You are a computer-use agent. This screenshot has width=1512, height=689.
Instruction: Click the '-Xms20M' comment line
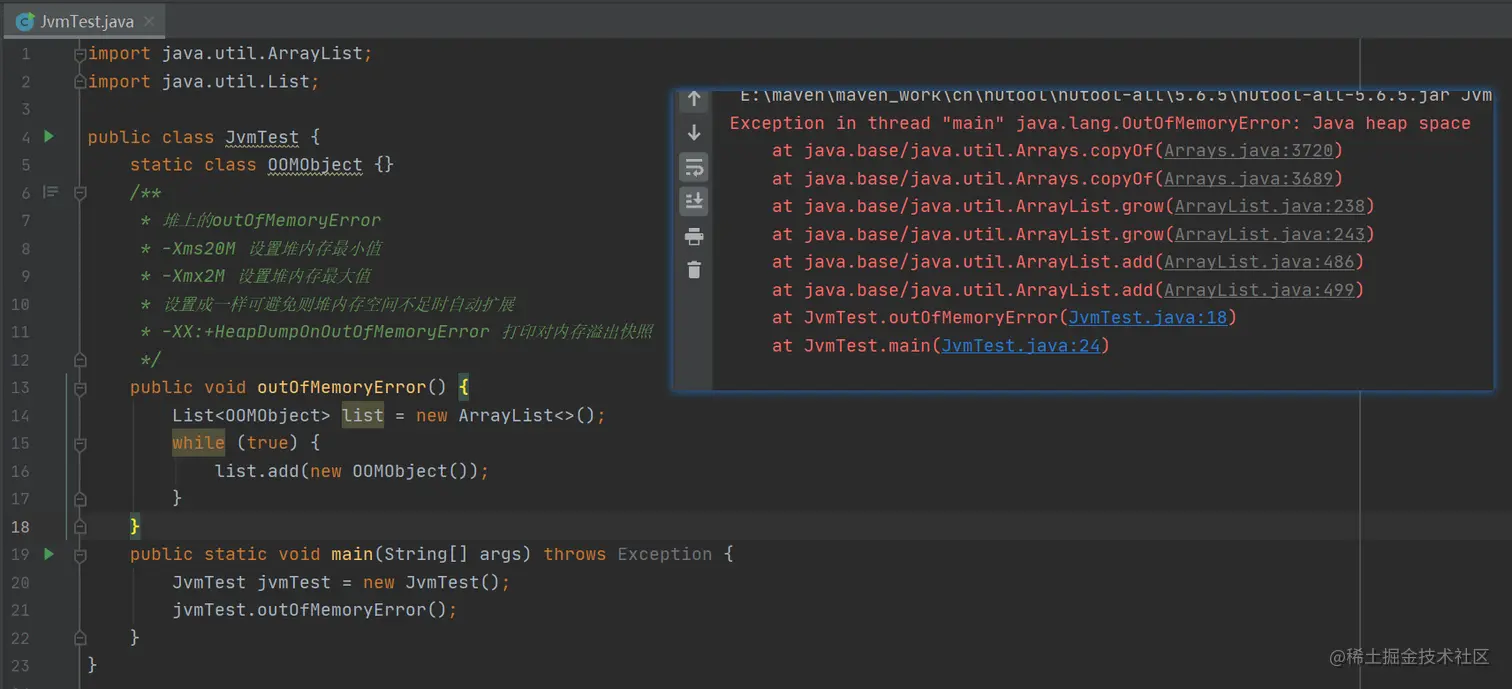261,248
